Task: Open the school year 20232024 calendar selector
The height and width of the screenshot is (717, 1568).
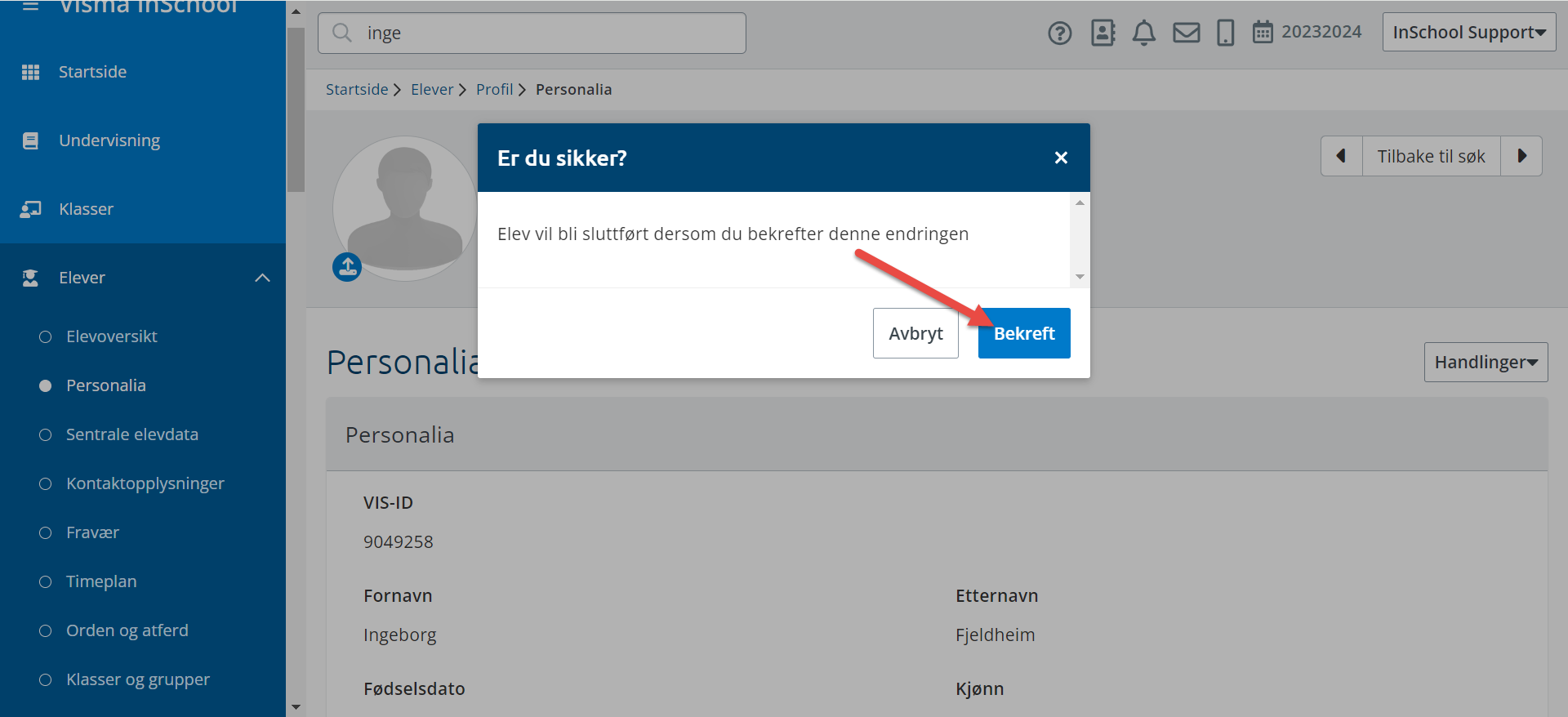Action: 1307,32
